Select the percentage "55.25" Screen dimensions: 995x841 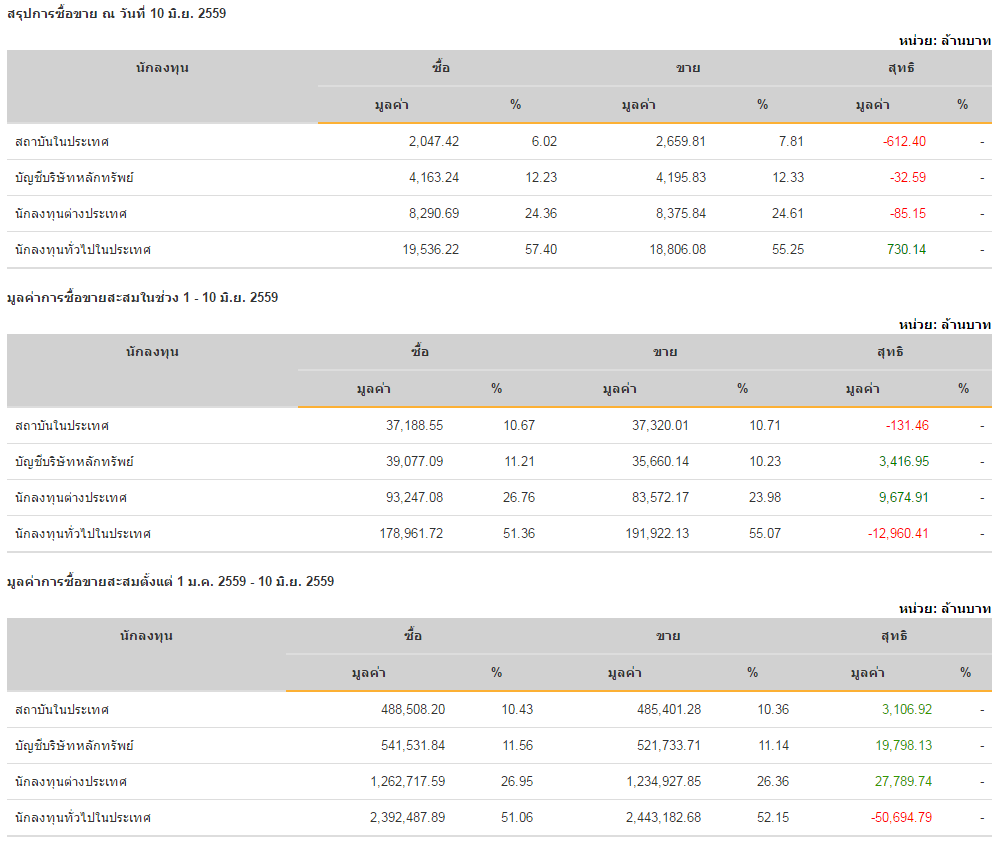tap(787, 250)
